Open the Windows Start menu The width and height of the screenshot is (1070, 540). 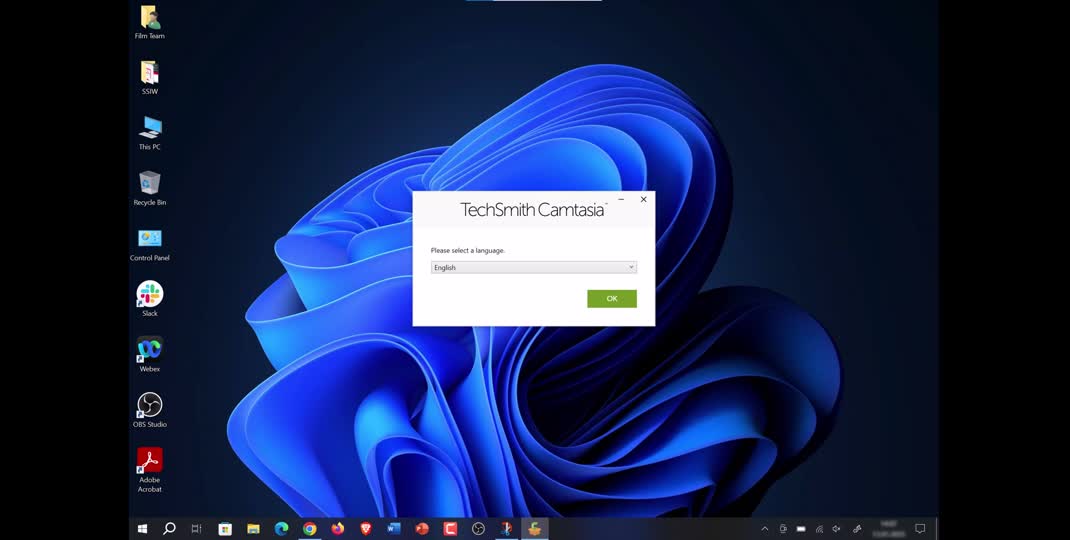tap(143, 528)
